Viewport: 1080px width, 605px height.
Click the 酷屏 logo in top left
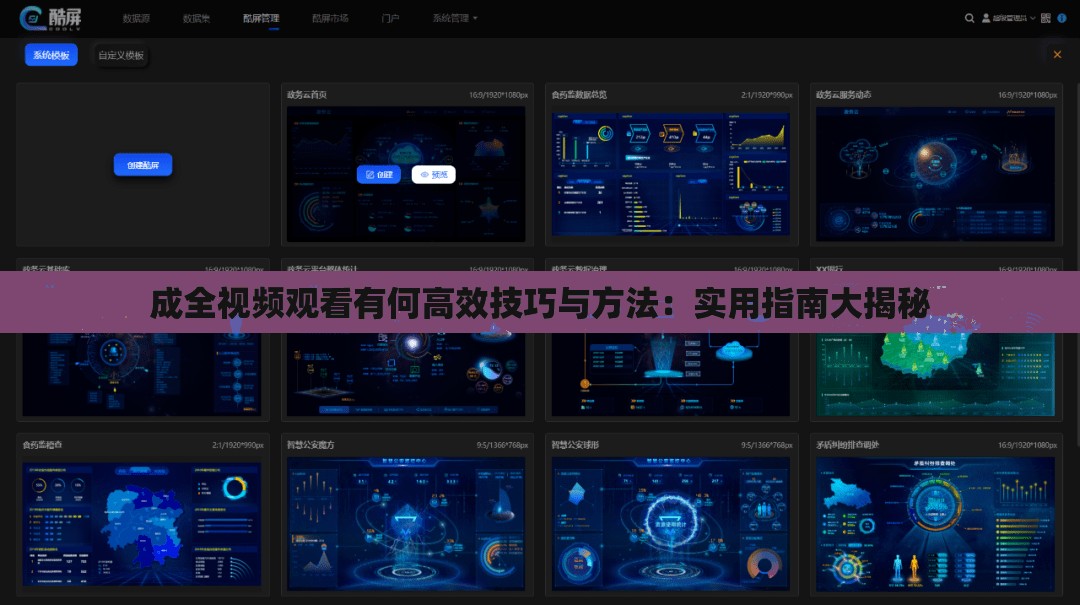[50, 18]
